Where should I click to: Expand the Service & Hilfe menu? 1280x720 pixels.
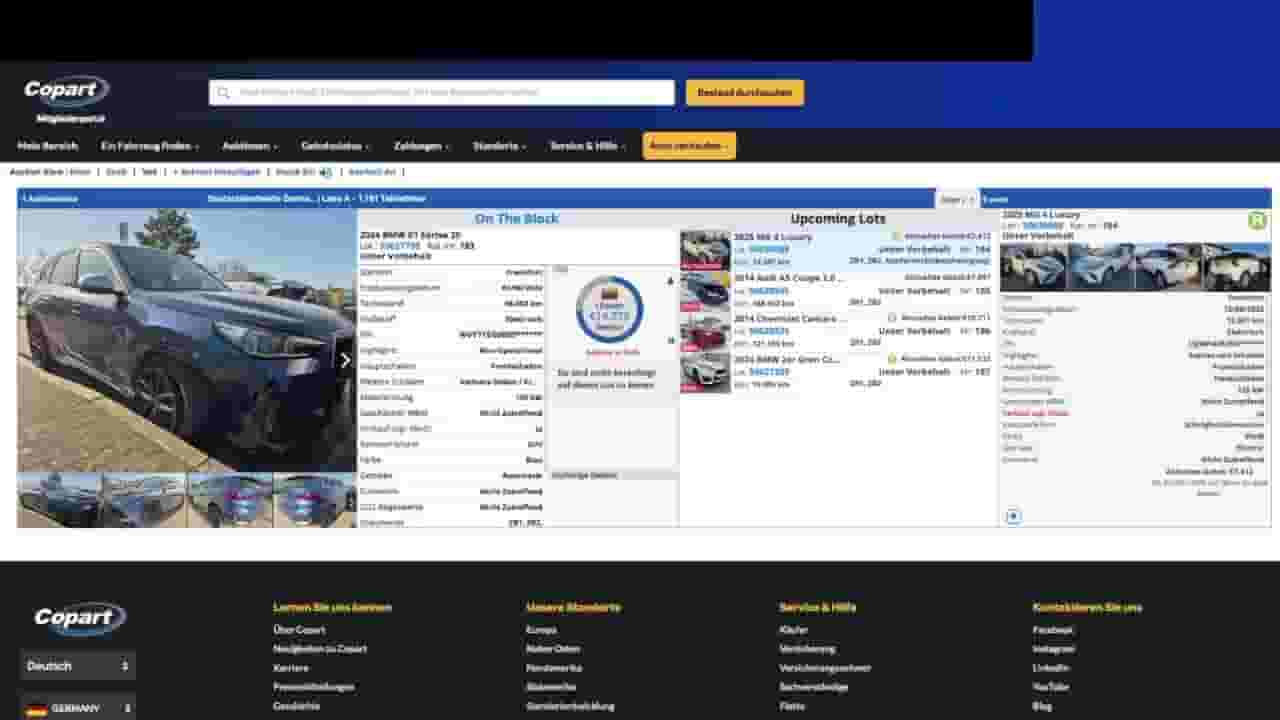click(588, 146)
